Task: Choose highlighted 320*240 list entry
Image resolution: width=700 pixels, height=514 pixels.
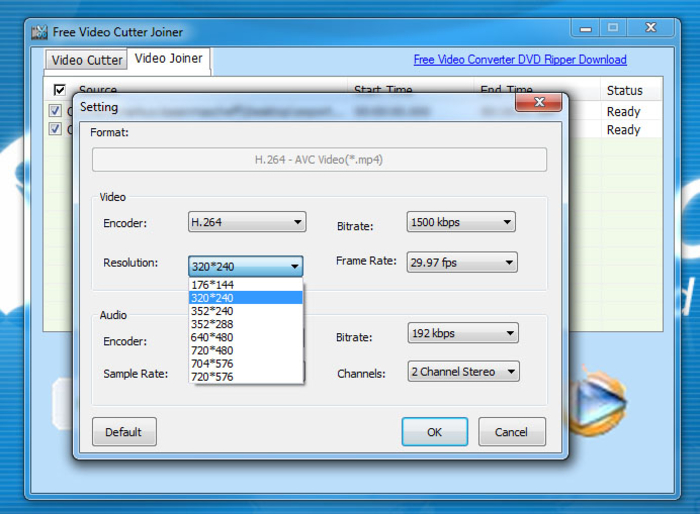Action: [246, 297]
